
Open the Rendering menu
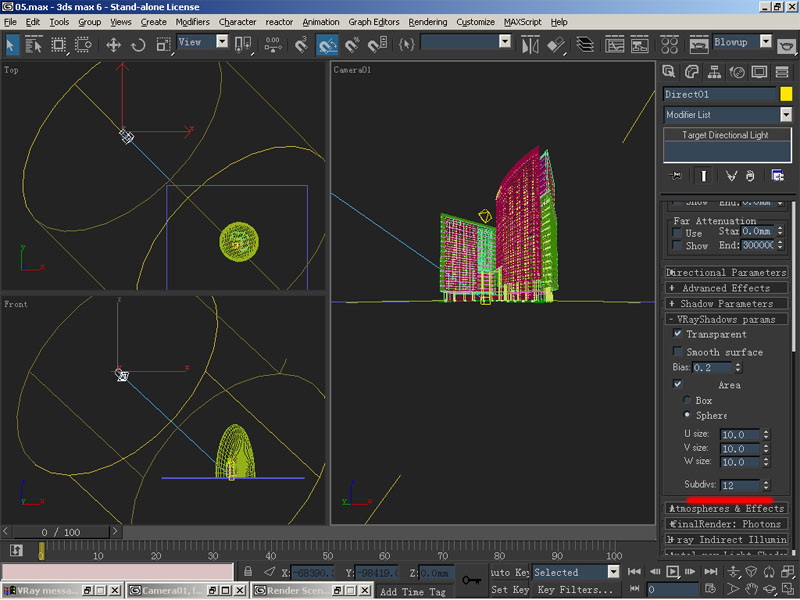click(x=428, y=22)
